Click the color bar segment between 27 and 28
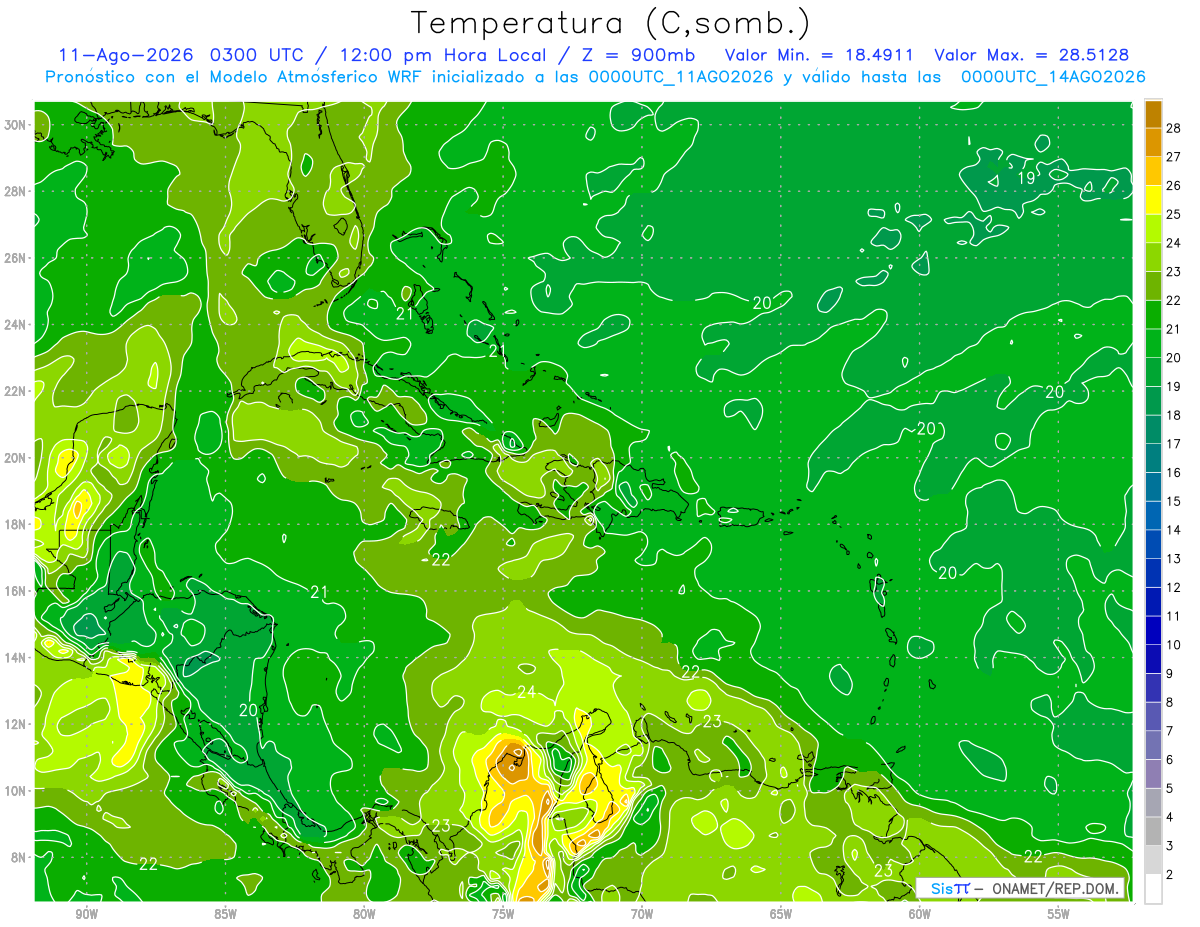This screenshot has width=1200, height=927. pyautogui.click(x=1153, y=143)
